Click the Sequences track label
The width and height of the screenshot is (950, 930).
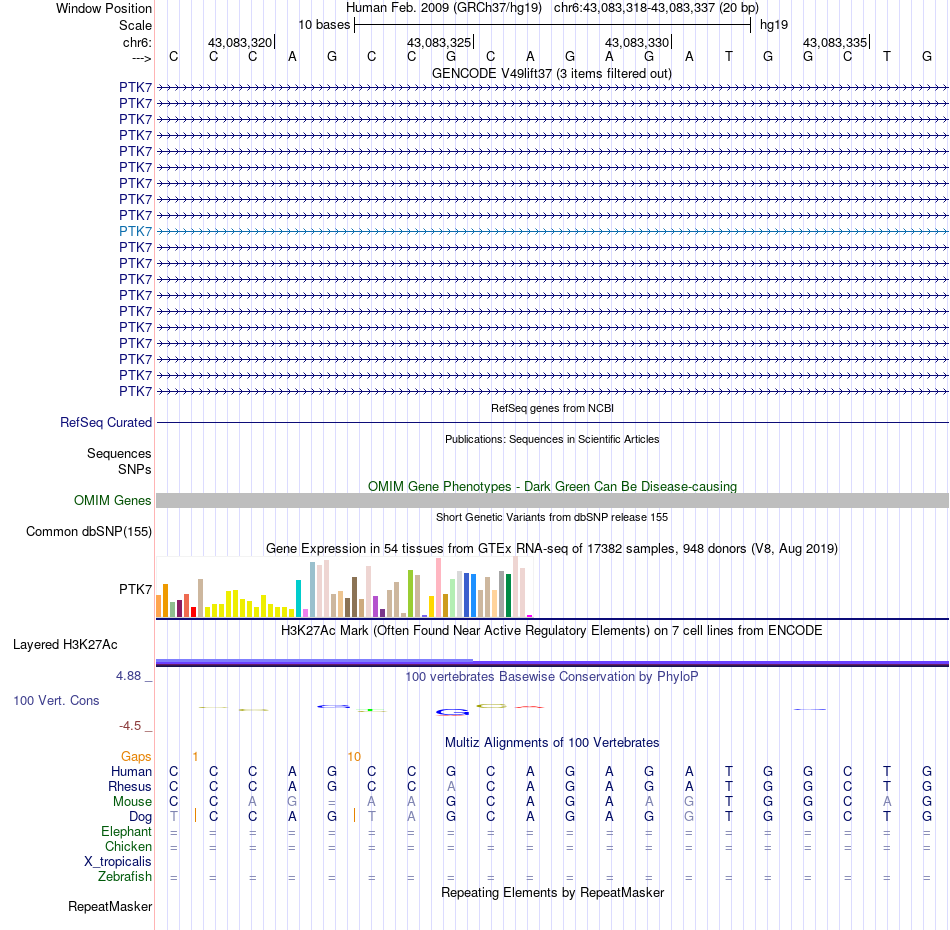tap(119, 453)
